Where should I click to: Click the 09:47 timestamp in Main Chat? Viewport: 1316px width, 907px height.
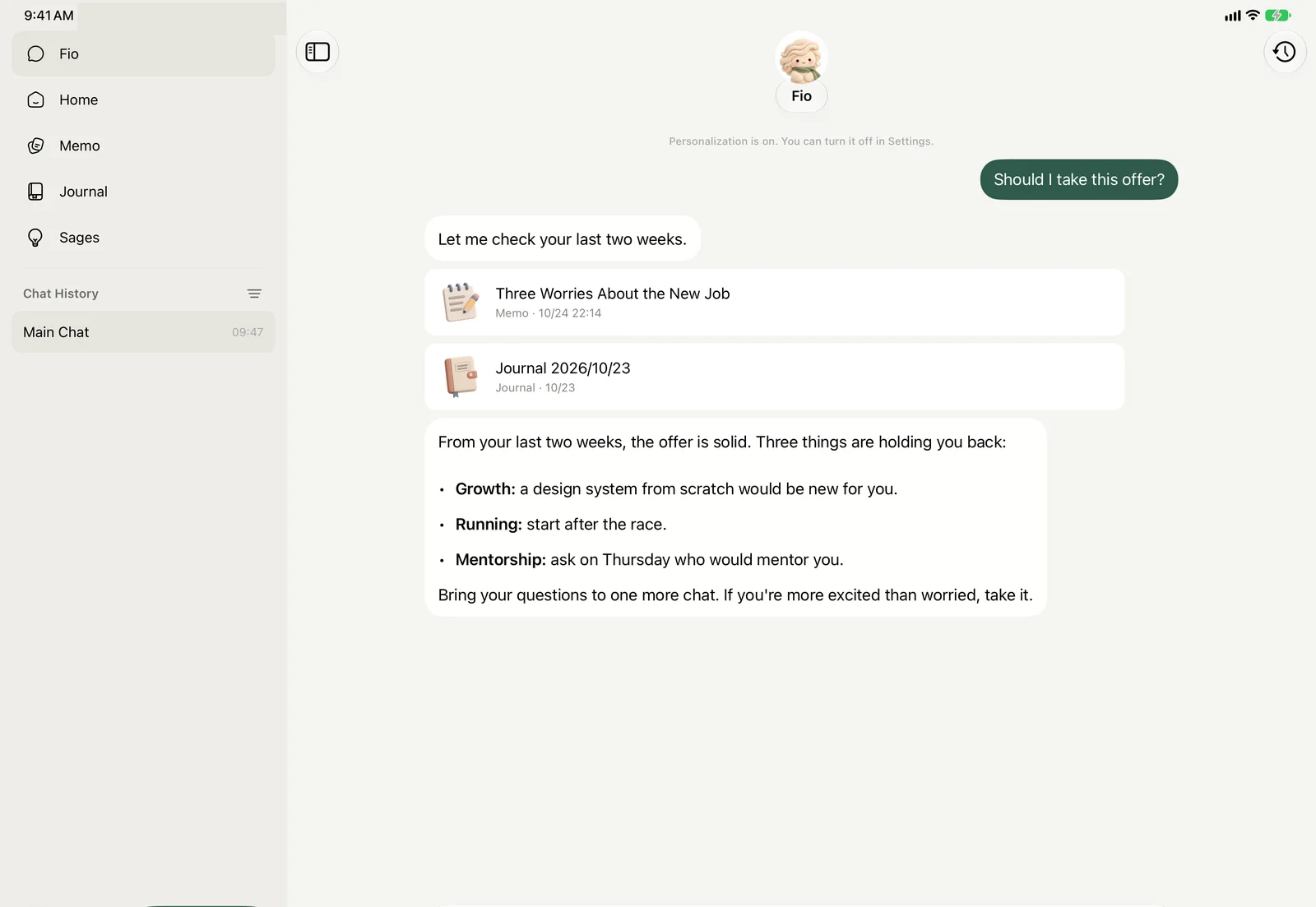248,332
